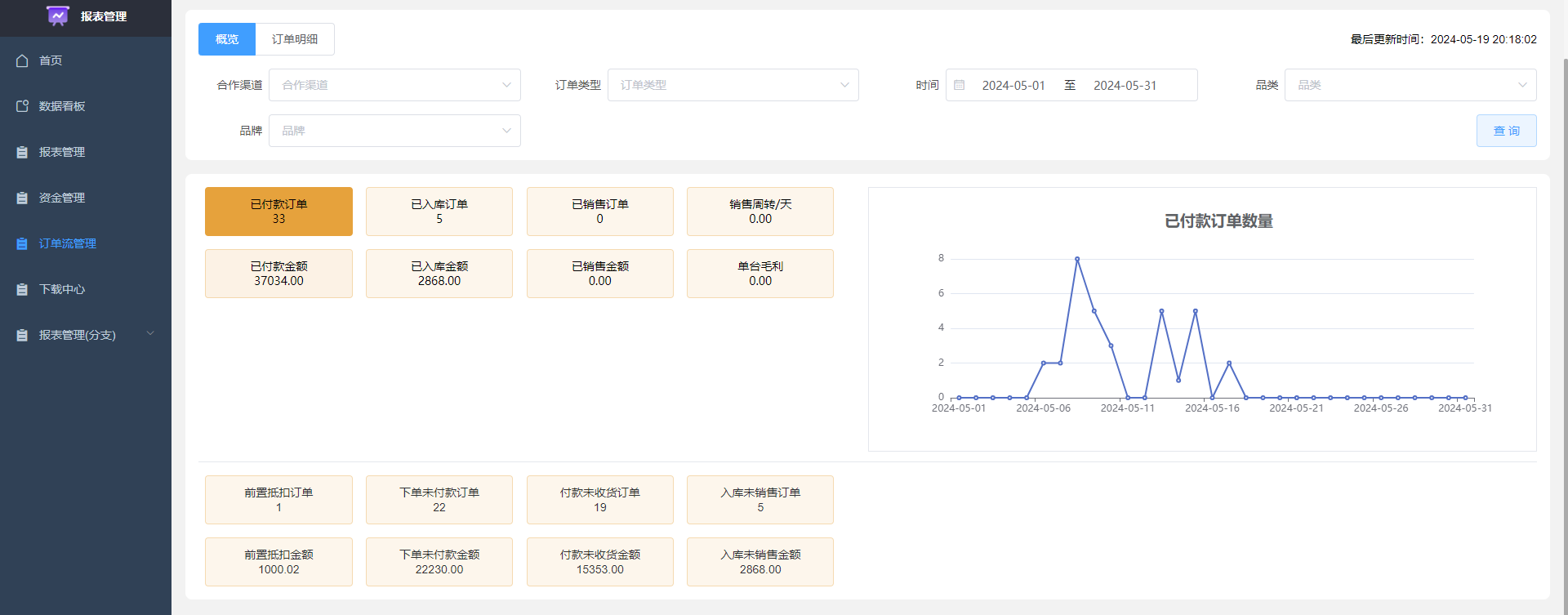1568x615 pixels.
Task: Click the 查询 button
Action: click(x=1507, y=131)
